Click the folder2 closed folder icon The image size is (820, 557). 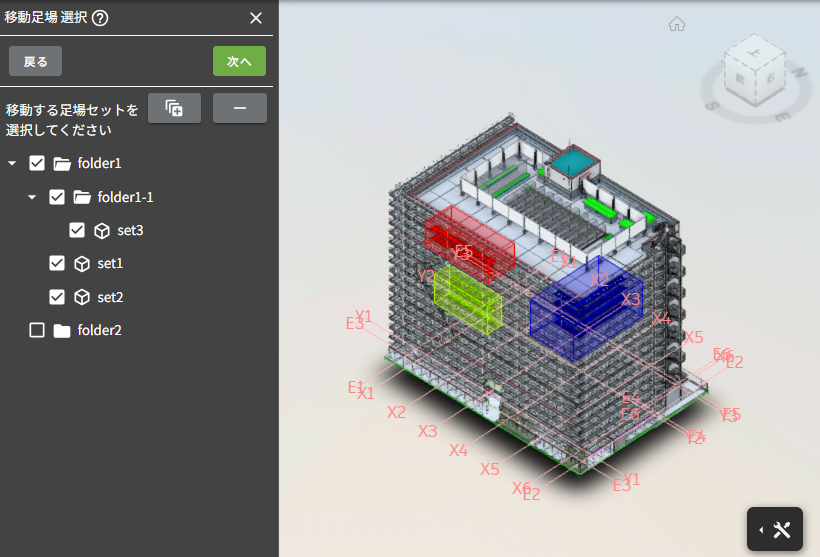pyautogui.click(x=62, y=330)
